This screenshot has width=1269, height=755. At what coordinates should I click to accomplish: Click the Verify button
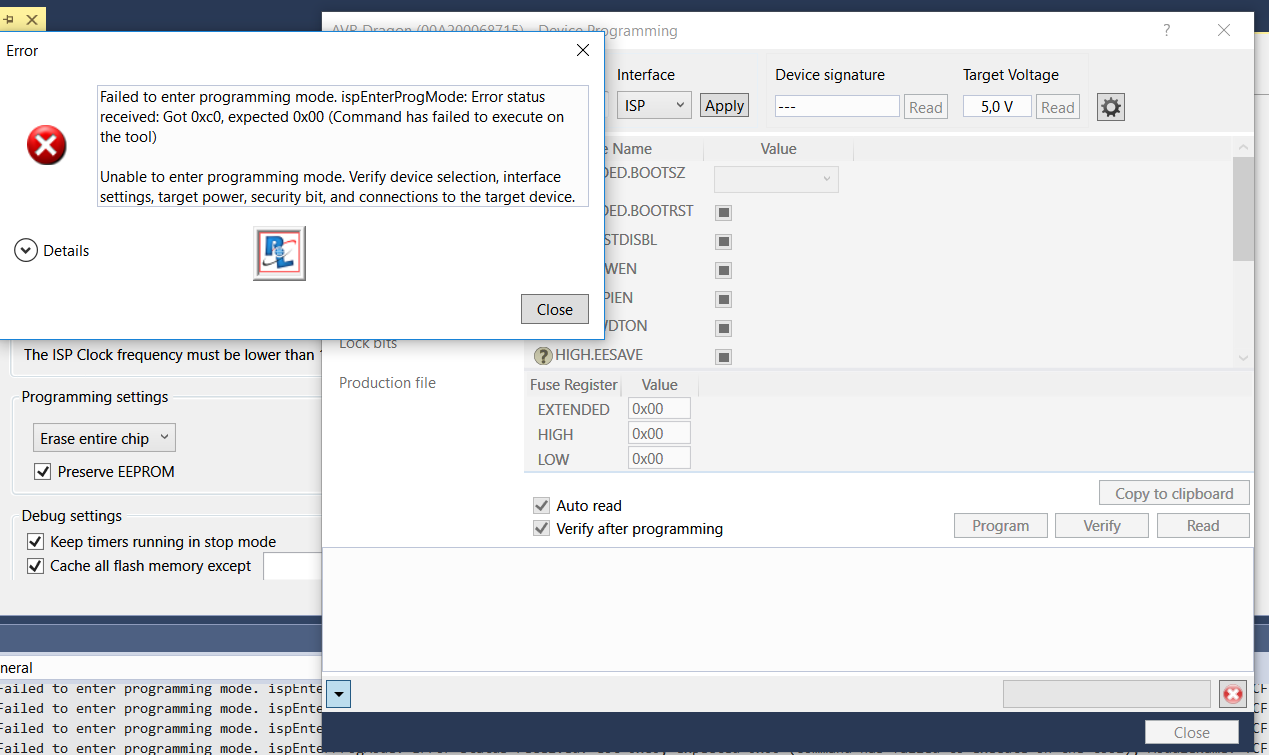1102,526
